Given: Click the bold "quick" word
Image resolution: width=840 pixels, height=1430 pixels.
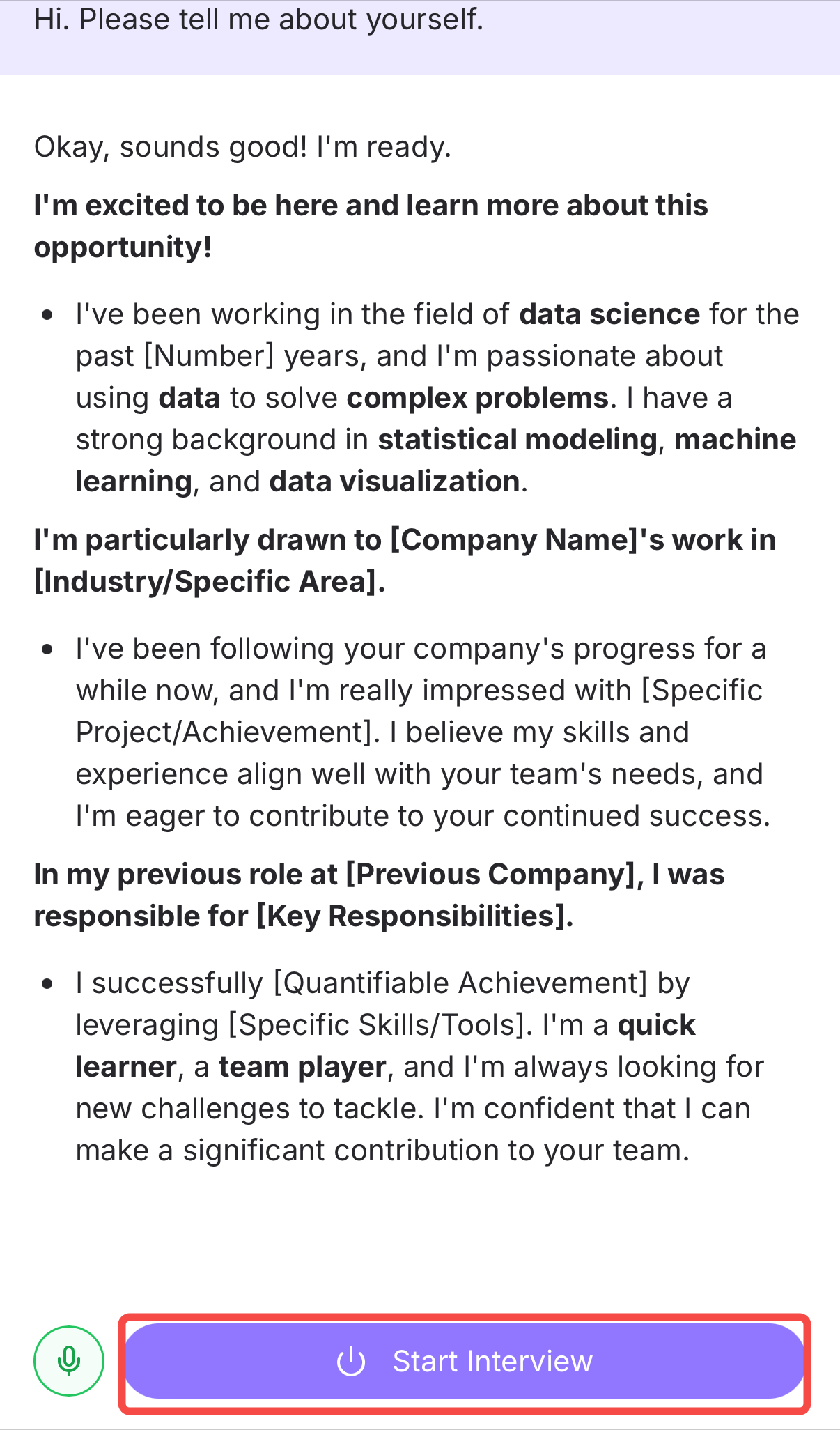Looking at the screenshot, I should click(x=656, y=1025).
